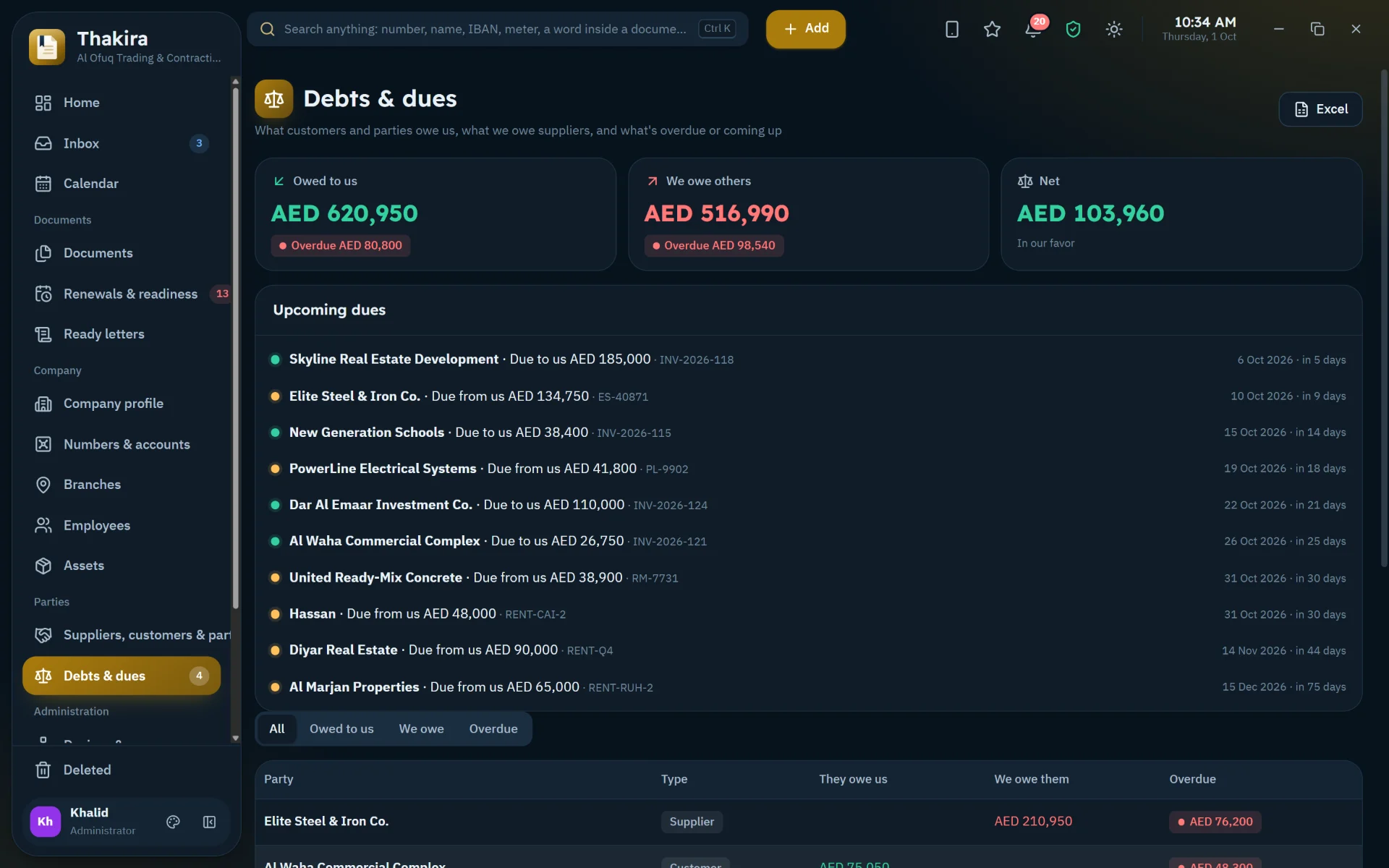Open the Documents sidebar item
Screen dimensions: 1389x868
(122, 253)
